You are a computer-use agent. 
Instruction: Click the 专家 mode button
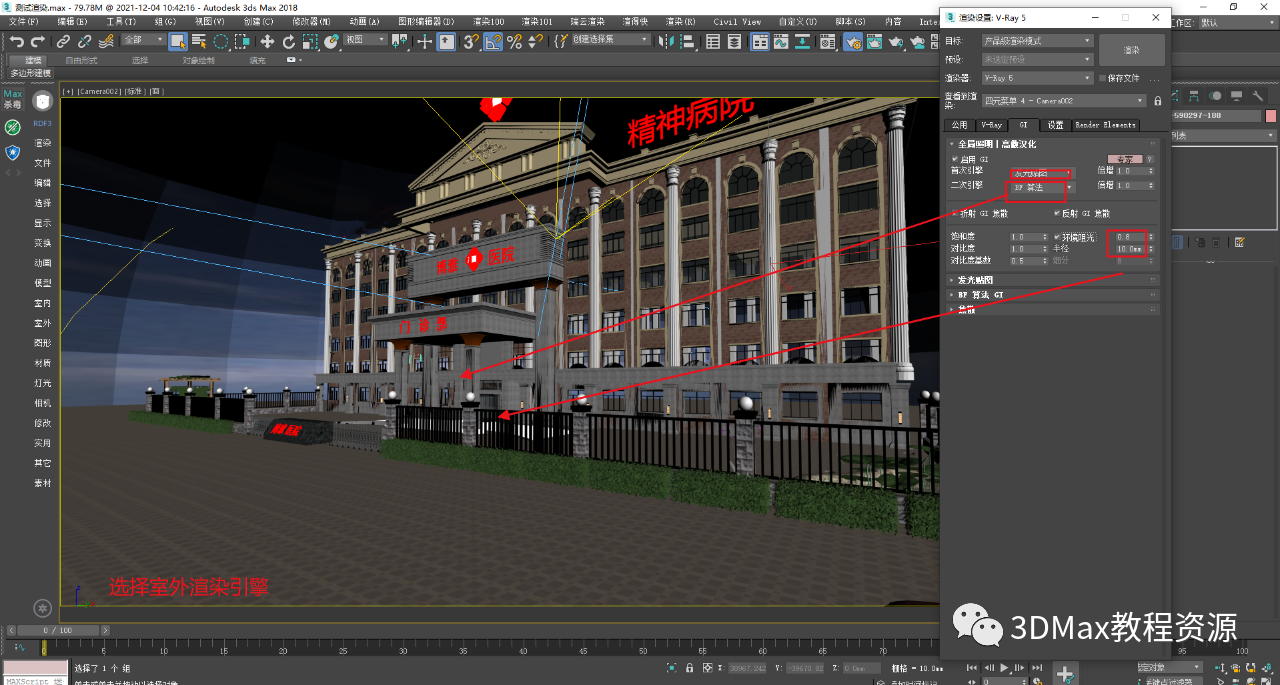click(x=1124, y=159)
